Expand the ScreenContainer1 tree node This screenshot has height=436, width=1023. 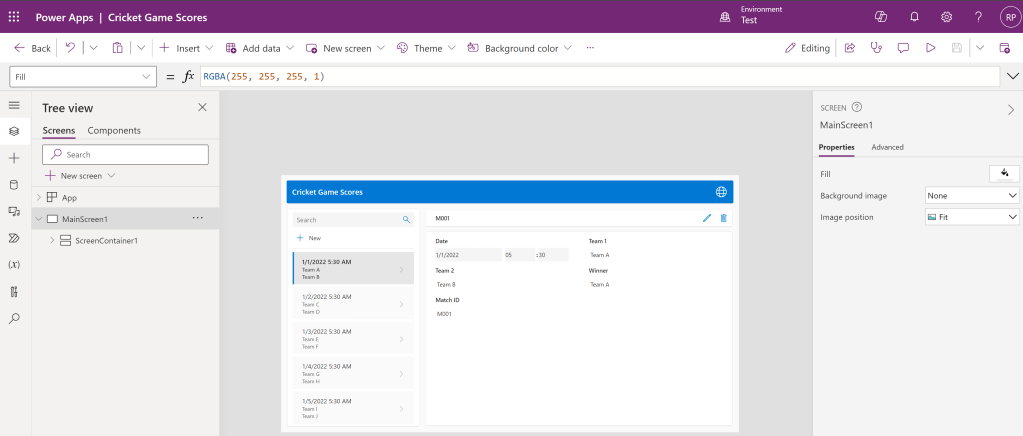(52, 240)
